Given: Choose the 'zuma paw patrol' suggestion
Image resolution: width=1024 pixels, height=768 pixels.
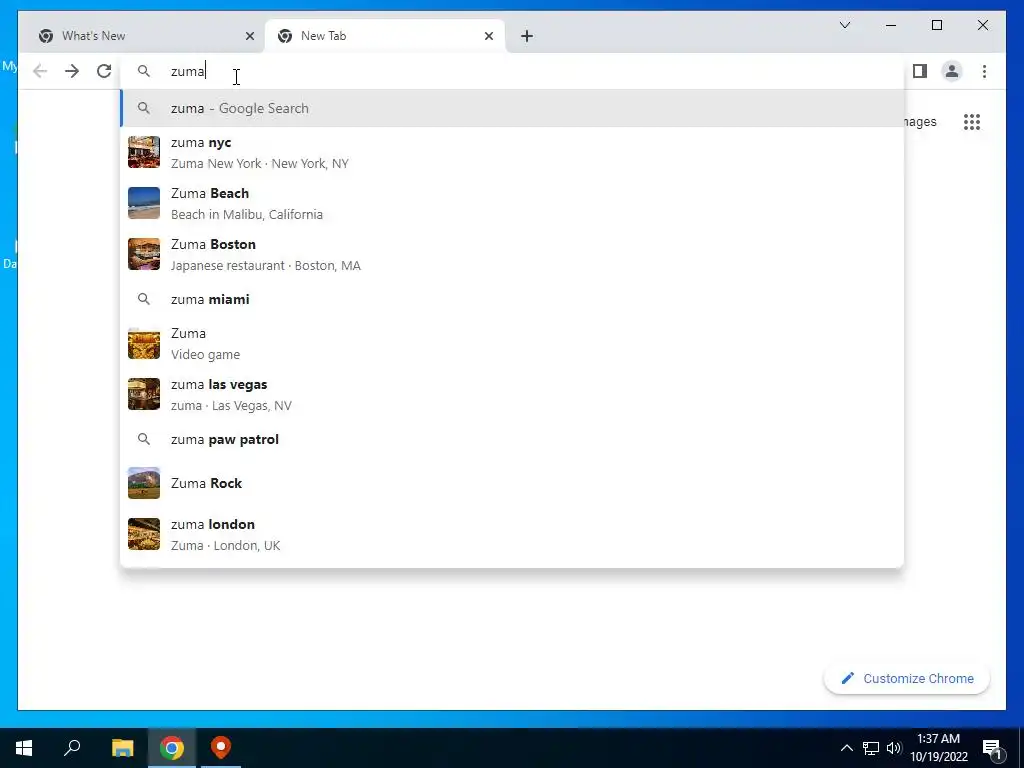Looking at the screenshot, I should coord(512,439).
